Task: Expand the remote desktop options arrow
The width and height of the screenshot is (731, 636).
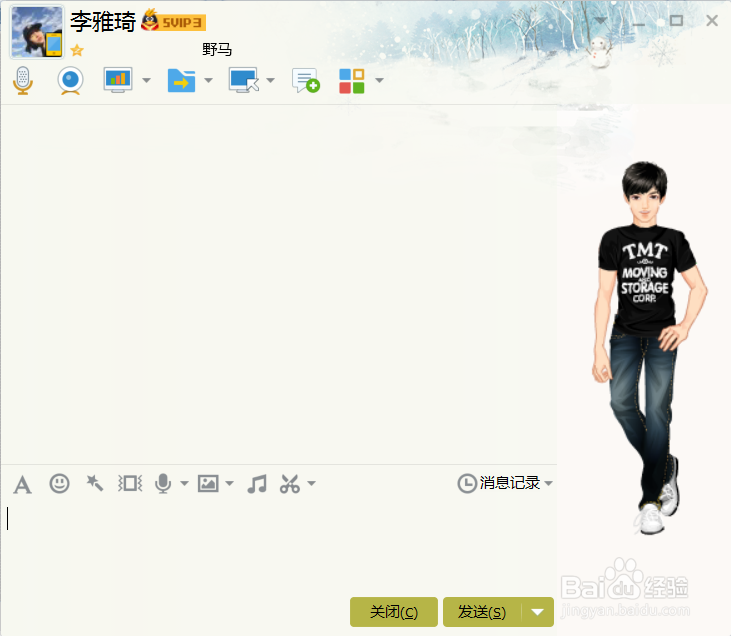Action: [x=270, y=80]
